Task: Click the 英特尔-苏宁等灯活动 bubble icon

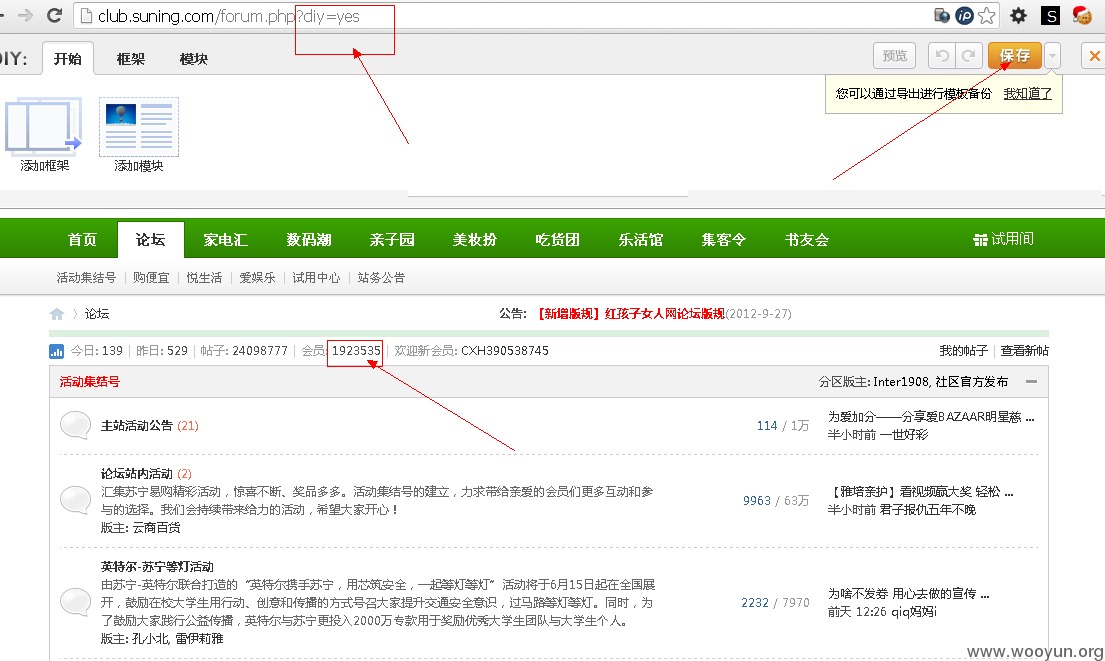Action: 75,602
